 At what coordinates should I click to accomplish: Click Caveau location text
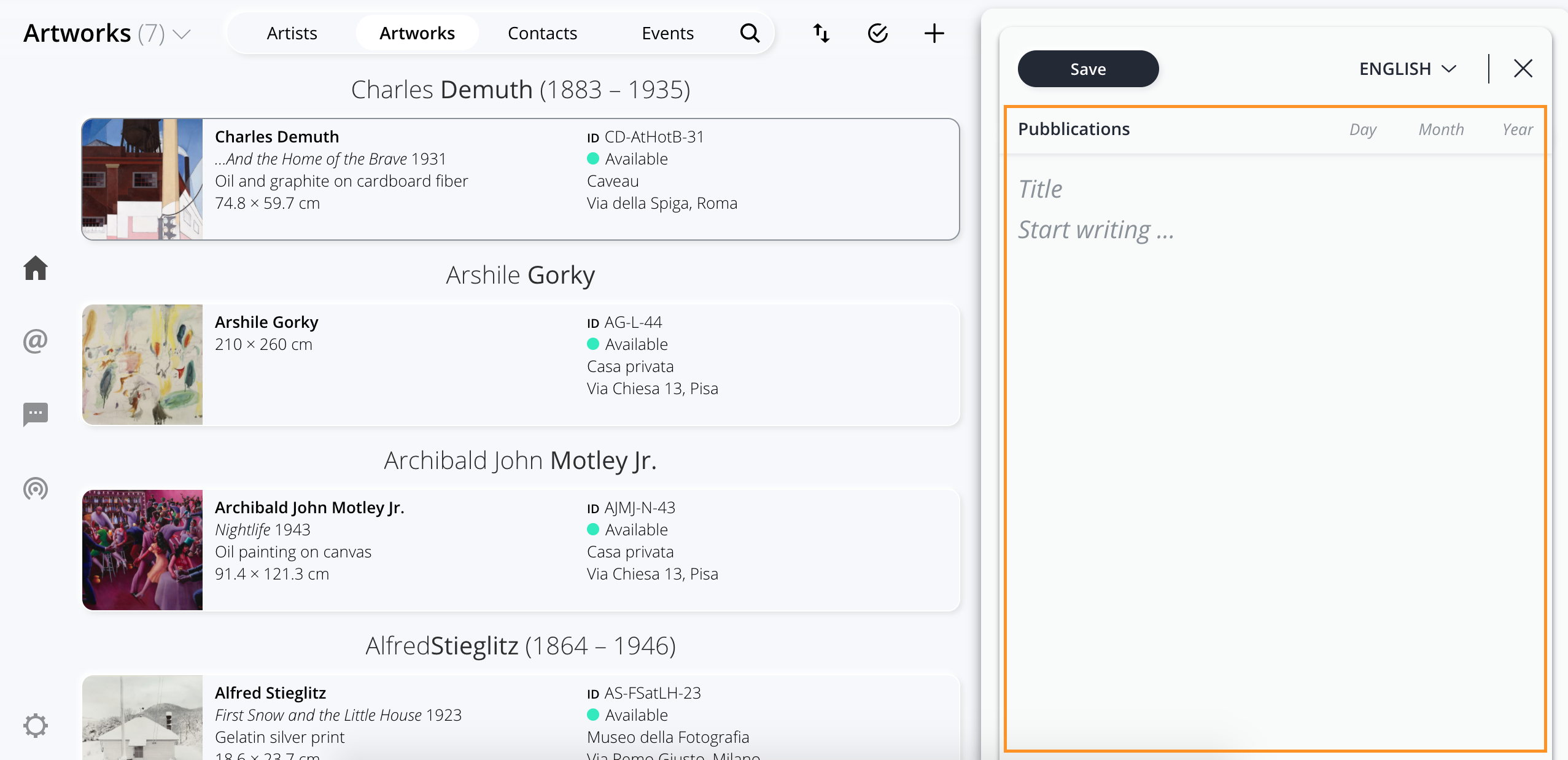(x=613, y=181)
